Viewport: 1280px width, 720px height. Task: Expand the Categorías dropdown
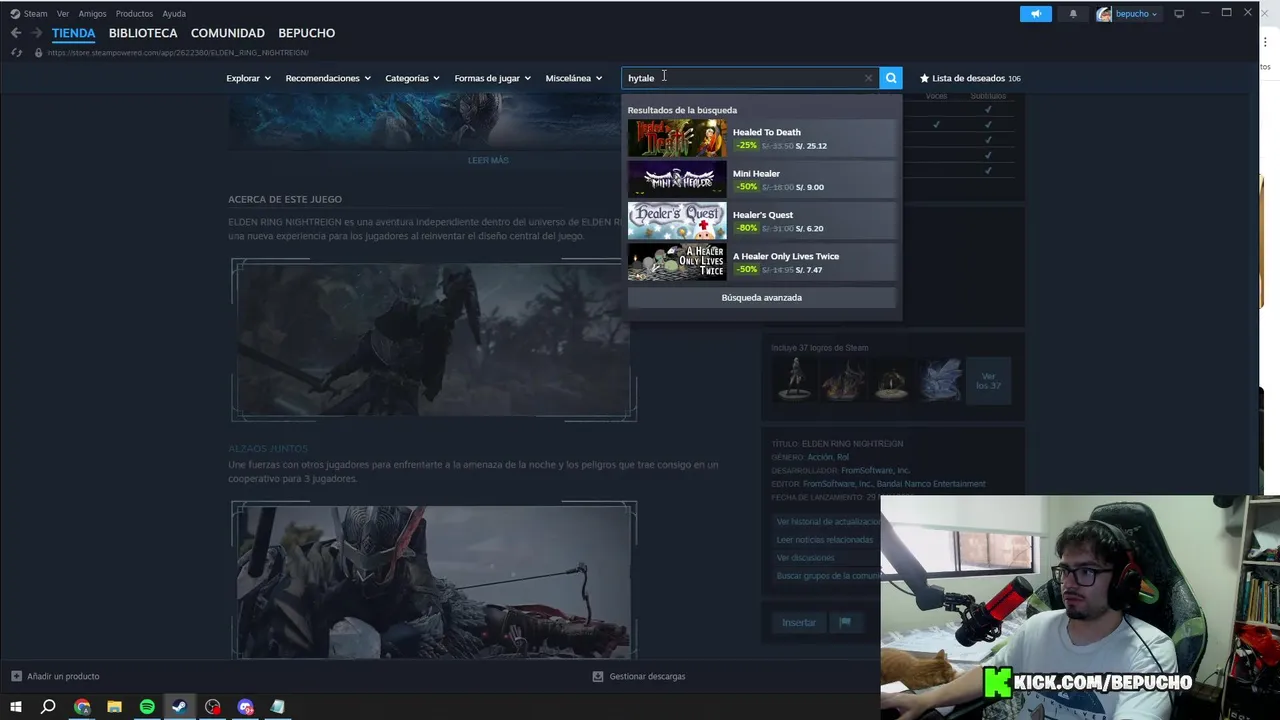(413, 78)
